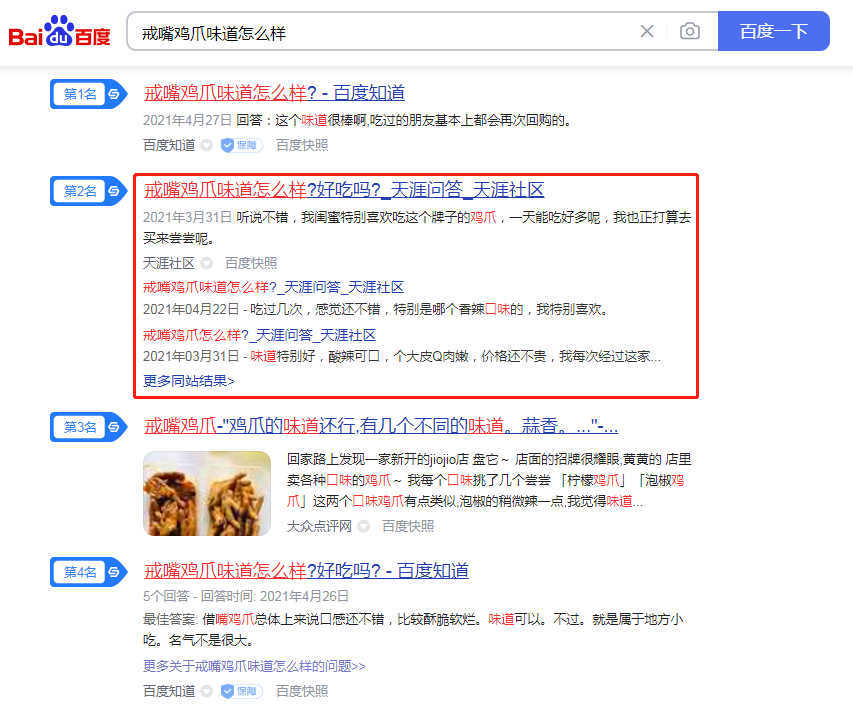Expand the dropdown arrow next to 百度知道 in first result
Viewport: 853px width, 708px height.
(206, 145)
